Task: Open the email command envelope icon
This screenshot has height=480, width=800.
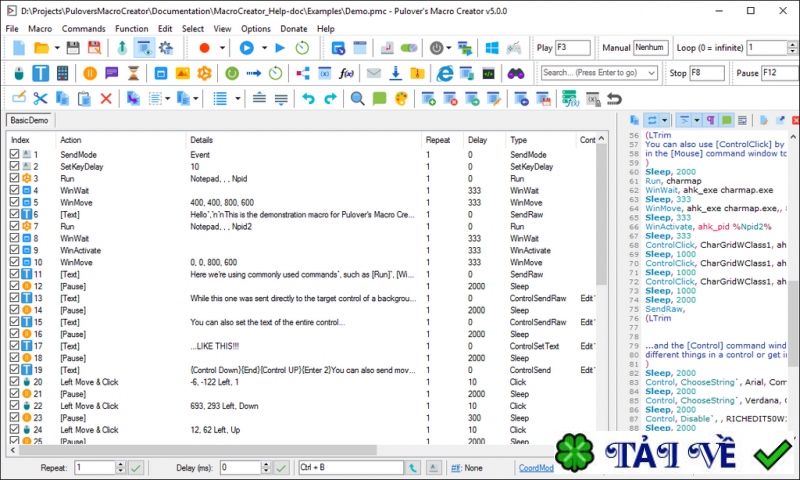Action: coord(374,73)
